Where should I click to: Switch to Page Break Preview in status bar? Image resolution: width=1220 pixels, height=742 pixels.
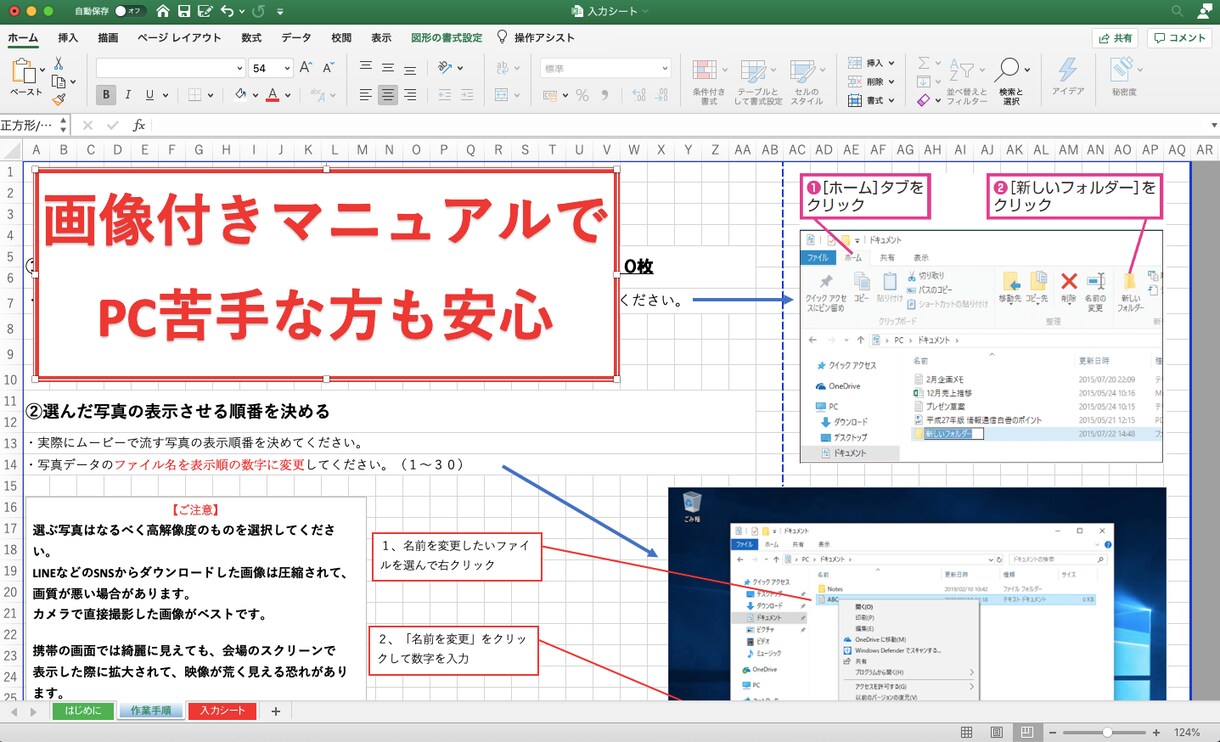[1025, 732]
